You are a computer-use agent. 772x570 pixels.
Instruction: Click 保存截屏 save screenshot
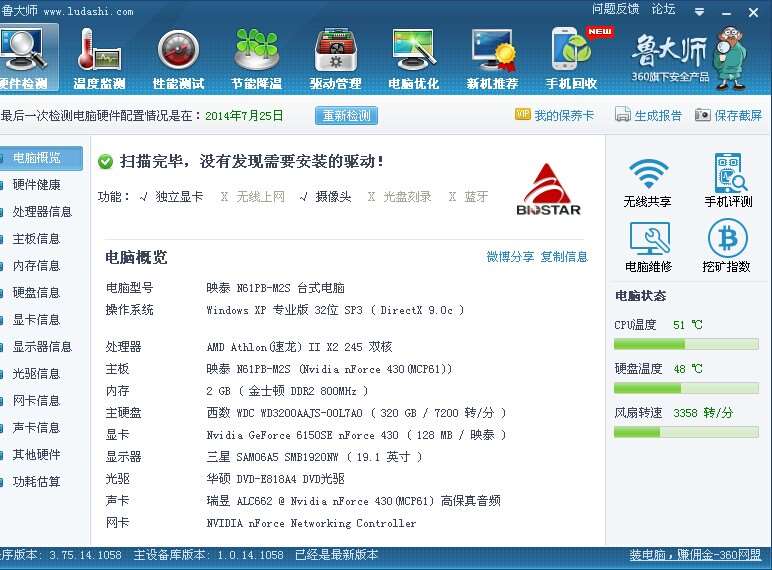pyautogui.click(x=728, y=115)
